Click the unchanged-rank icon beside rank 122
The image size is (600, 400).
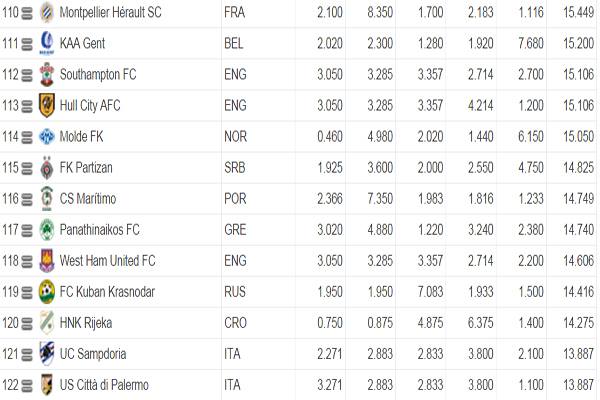tap(27, 385)
